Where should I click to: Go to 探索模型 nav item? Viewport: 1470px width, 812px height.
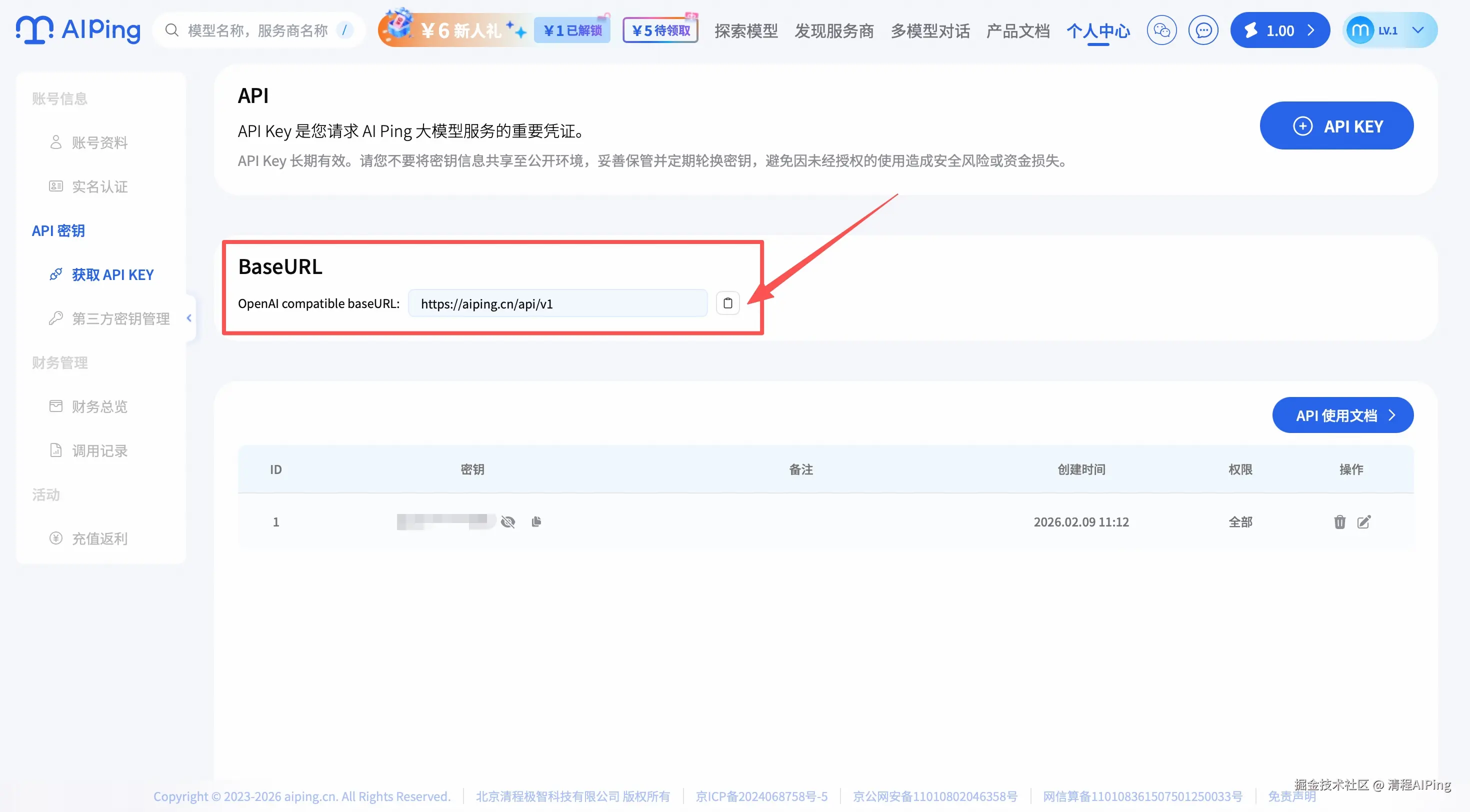click(x=746, y=31)
